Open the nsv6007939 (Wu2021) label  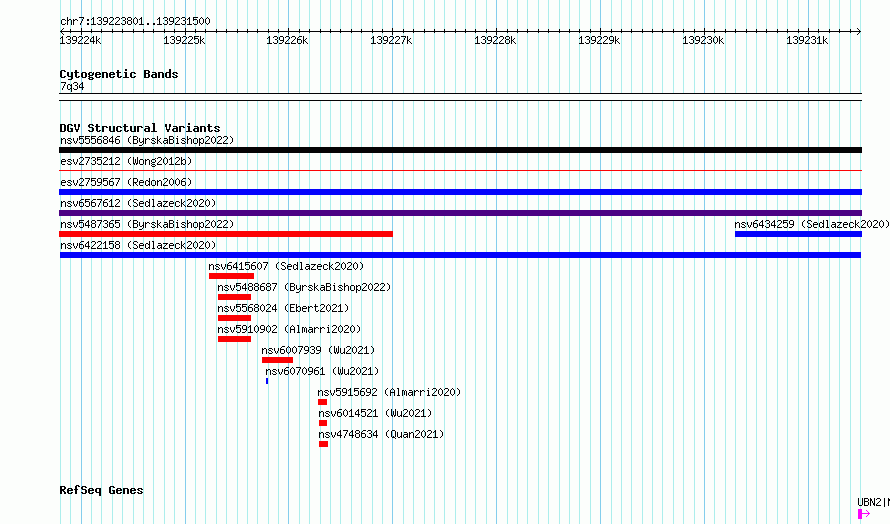pos(318,350)
